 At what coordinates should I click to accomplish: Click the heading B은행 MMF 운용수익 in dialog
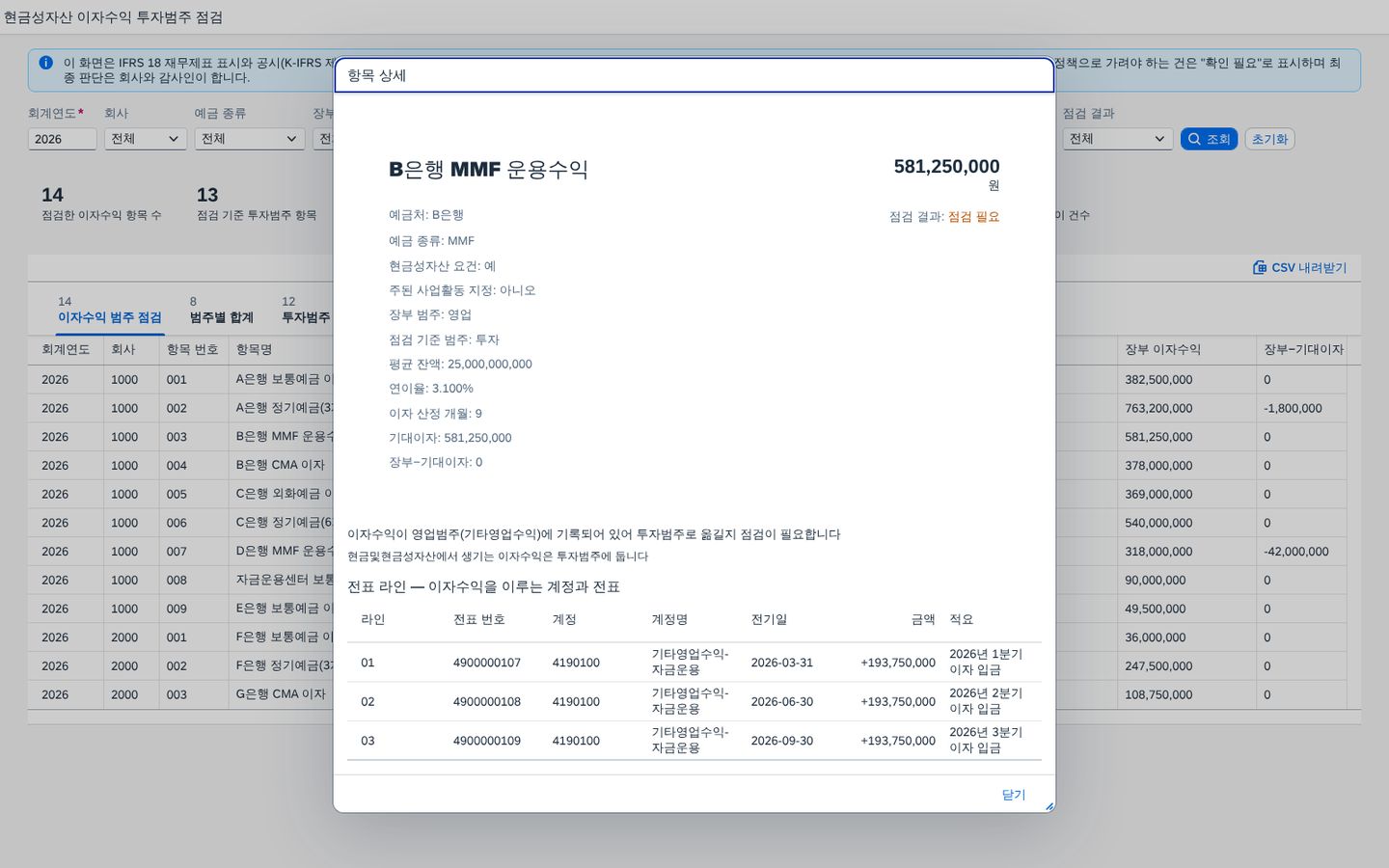pyautogui.click(x=488, y=169)
